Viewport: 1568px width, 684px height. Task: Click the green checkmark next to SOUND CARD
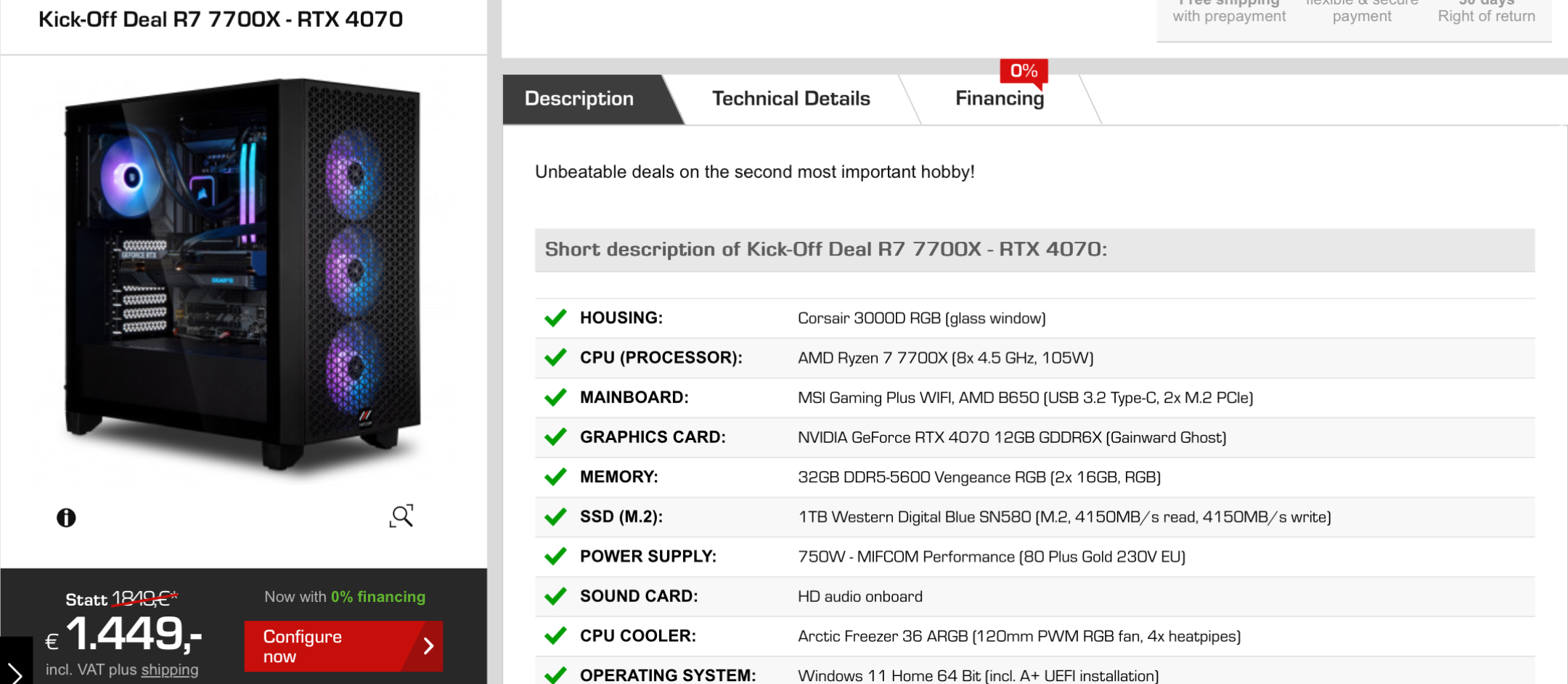click(x=555, y=596)
